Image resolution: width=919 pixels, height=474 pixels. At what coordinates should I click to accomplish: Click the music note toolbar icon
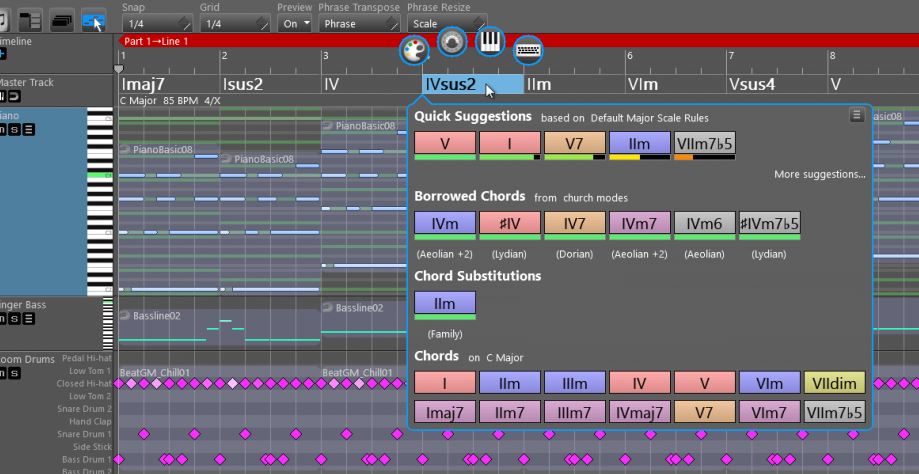pos(4,22)
